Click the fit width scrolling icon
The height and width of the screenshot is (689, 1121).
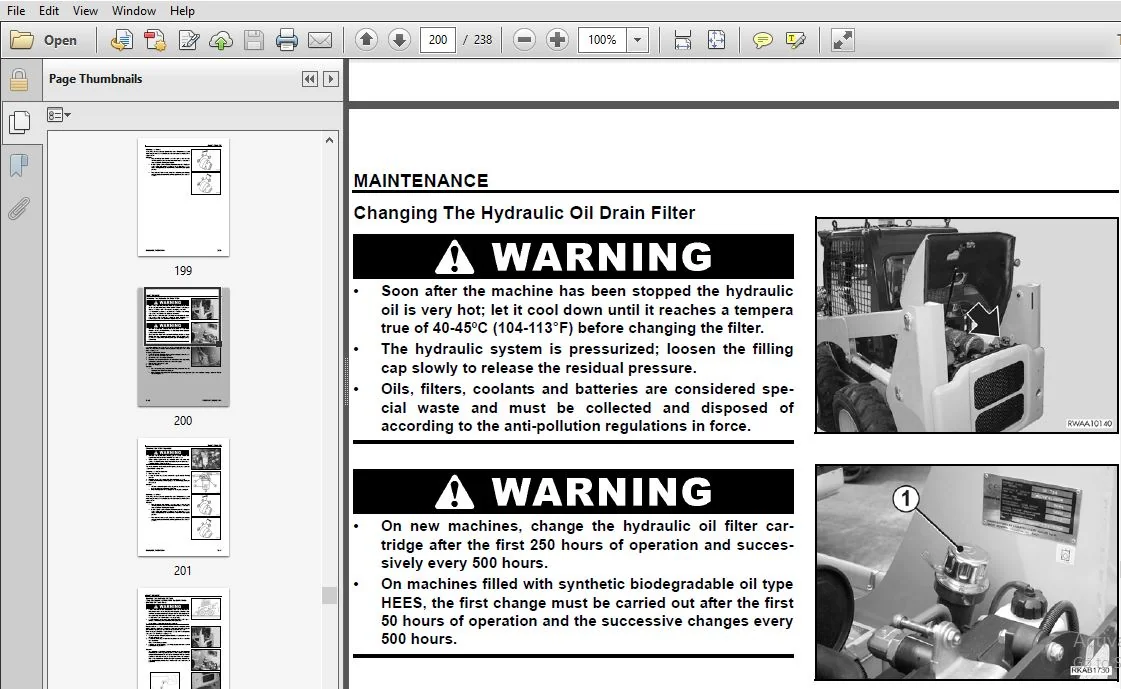pos(683,40)
